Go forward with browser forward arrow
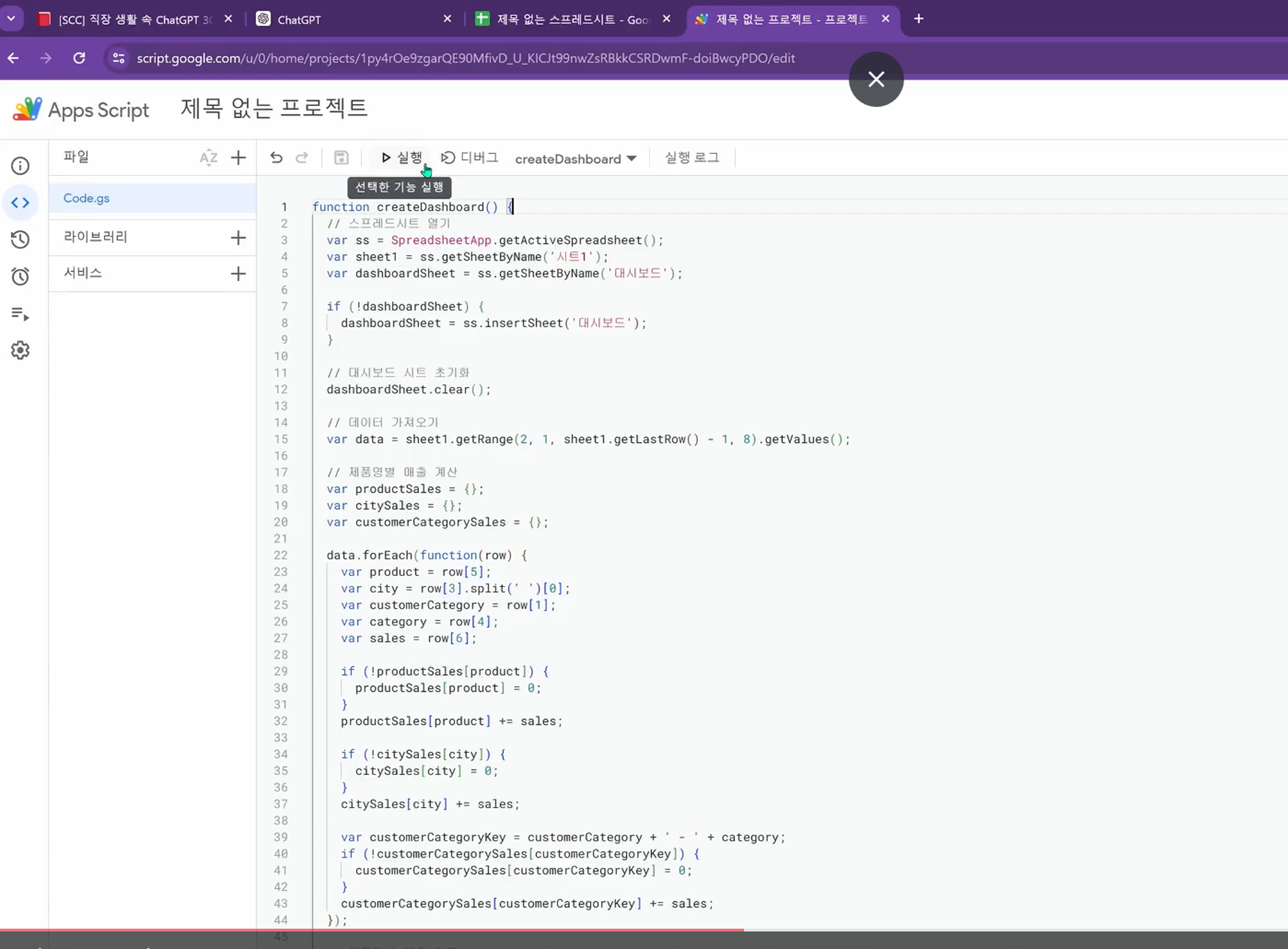Image resolution: width=1288 pixels, height=949 pixels. (x=46, y=58)
